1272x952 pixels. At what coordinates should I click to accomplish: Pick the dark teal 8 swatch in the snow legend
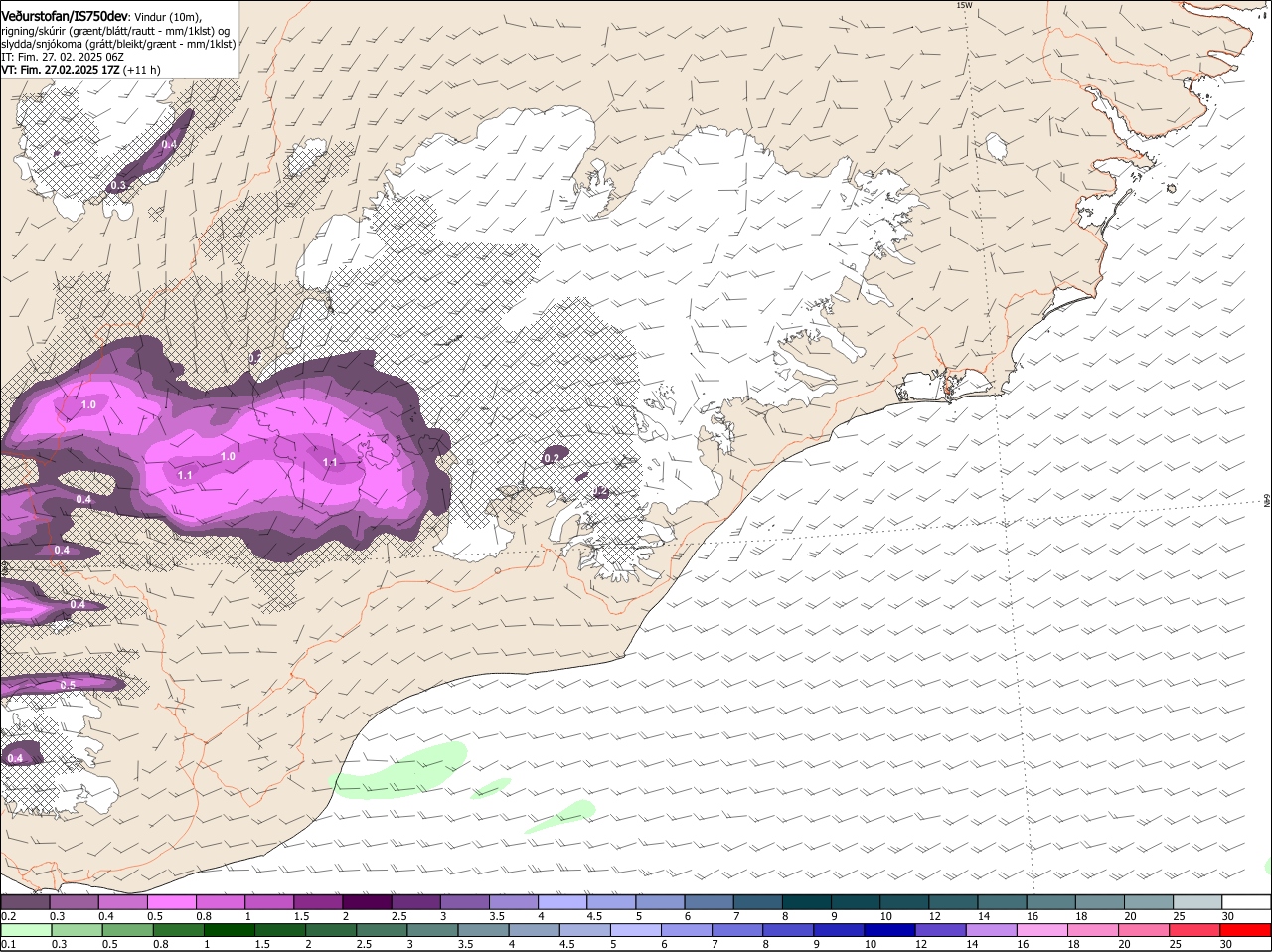point(806,902)
